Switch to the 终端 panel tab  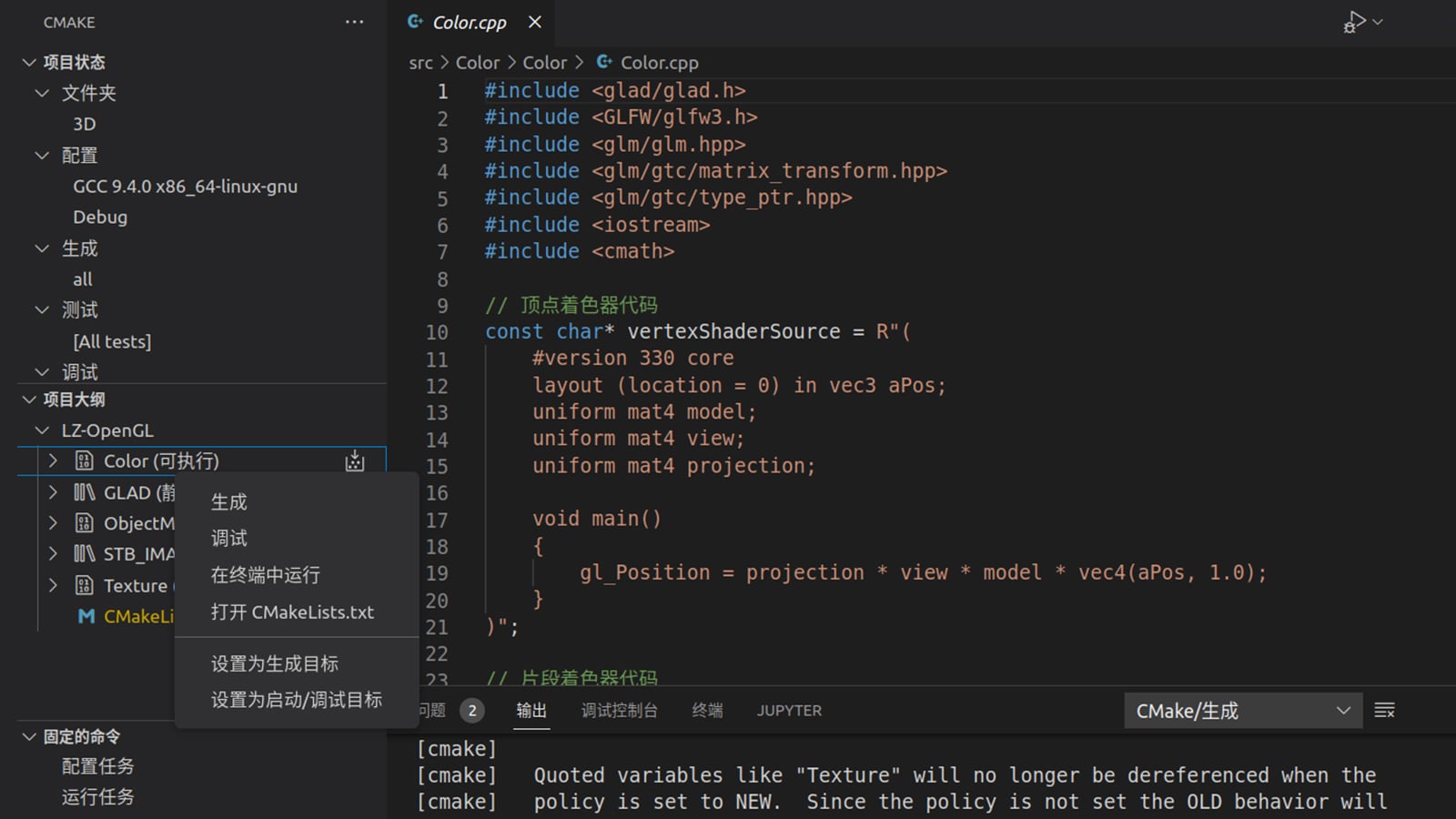(707, 711)
